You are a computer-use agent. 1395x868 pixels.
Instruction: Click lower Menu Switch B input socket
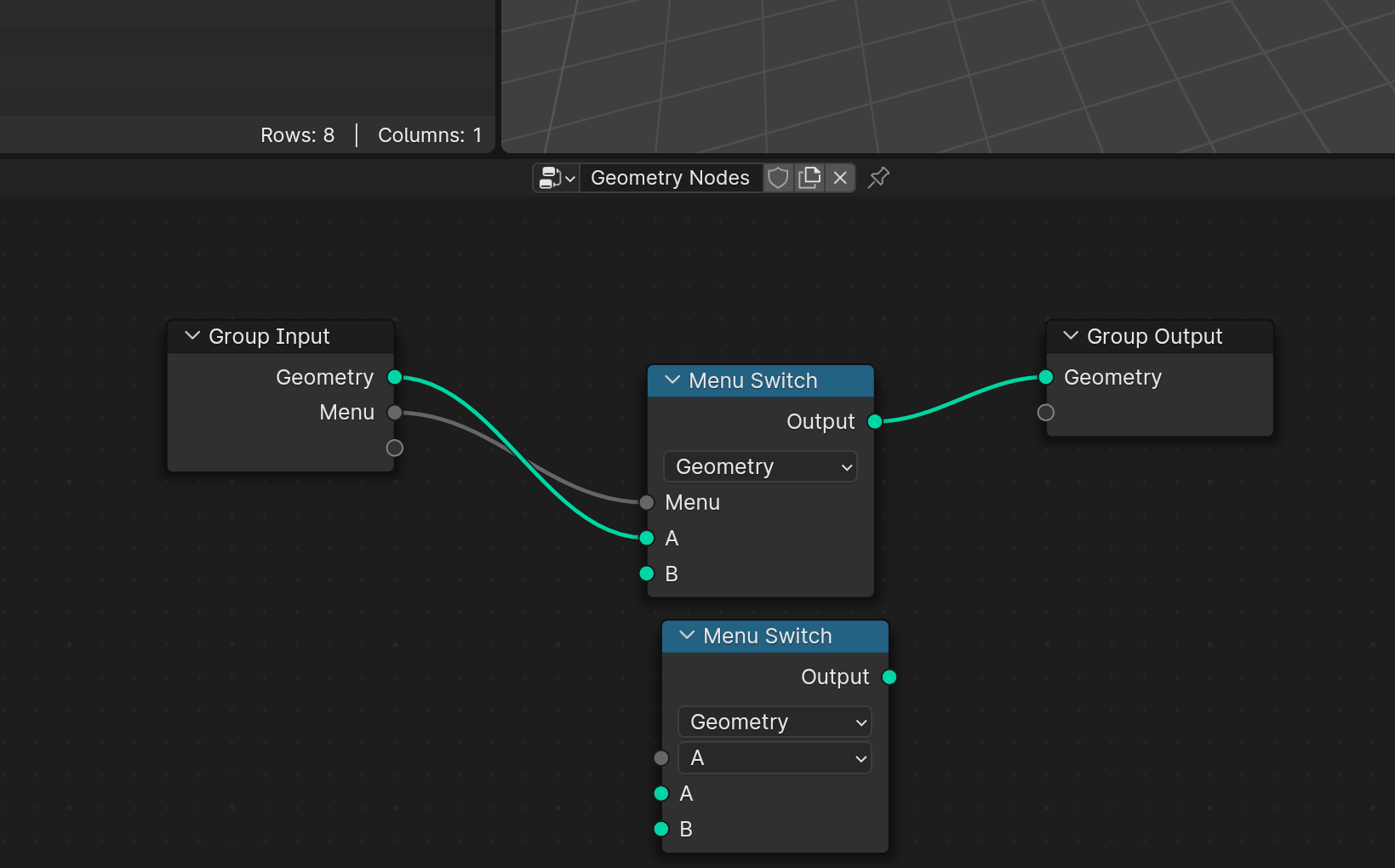point(661,829)
